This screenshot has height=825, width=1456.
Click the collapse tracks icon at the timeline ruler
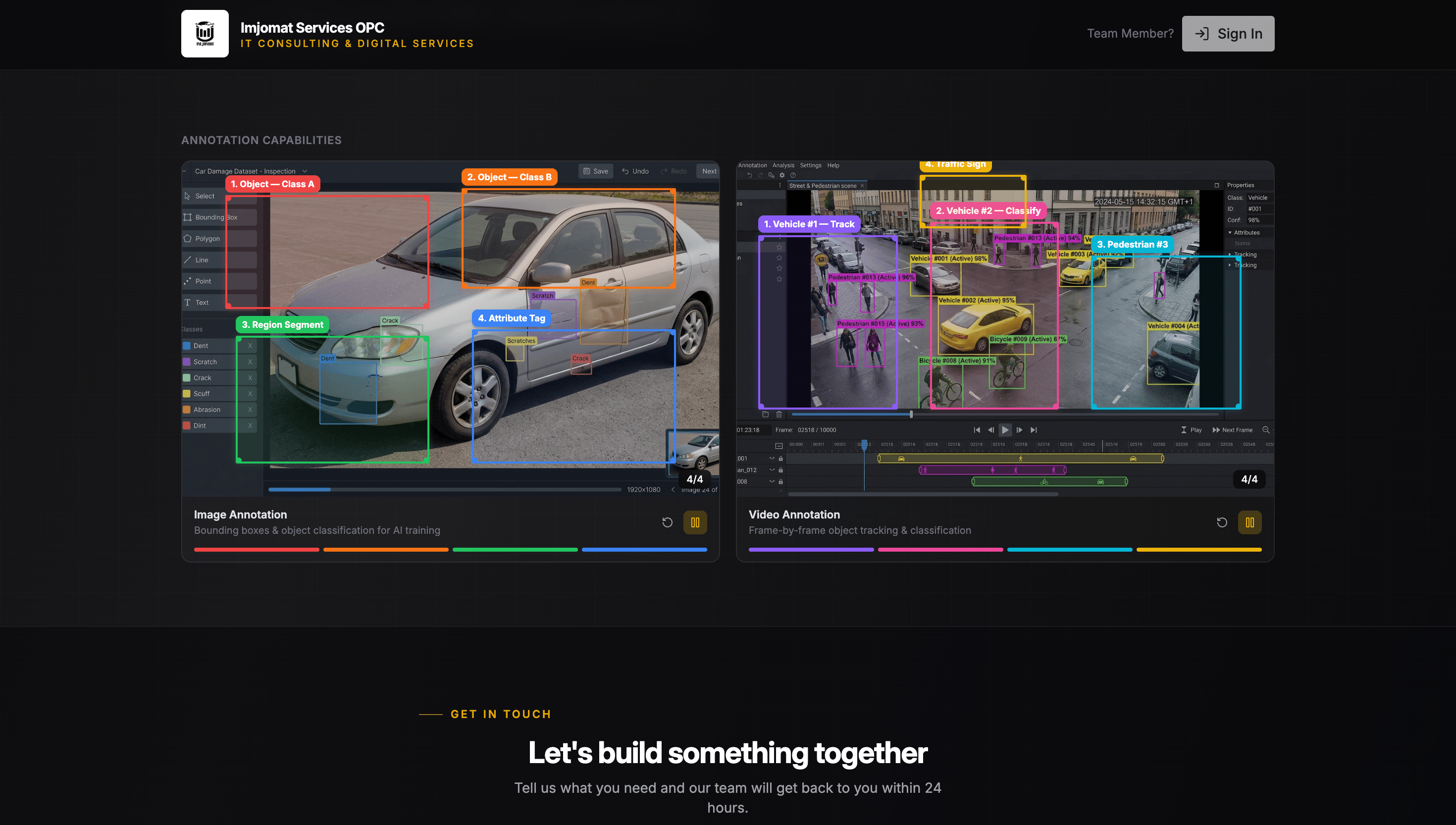pos(779,446)
